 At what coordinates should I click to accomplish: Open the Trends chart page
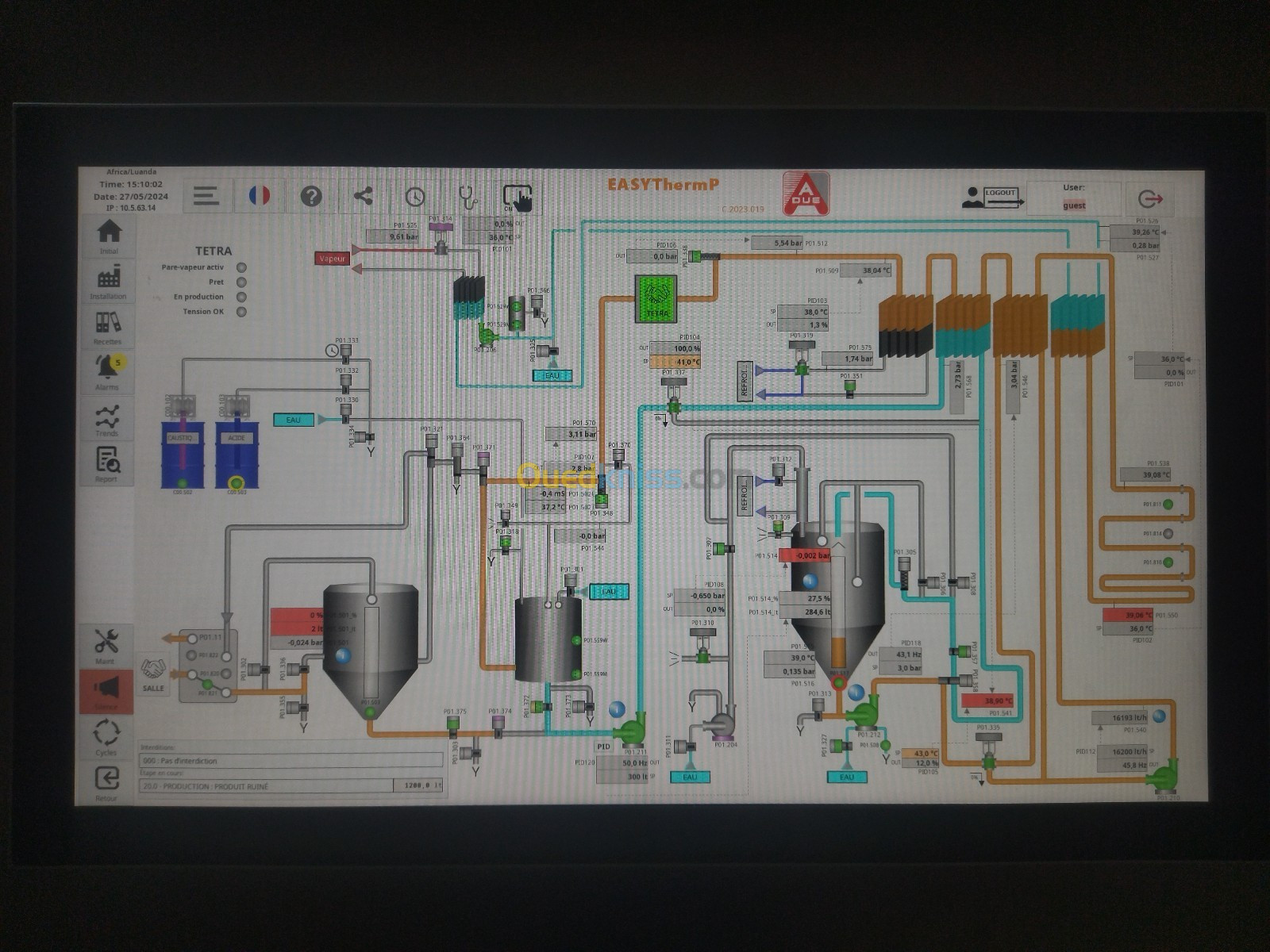(x=107, y=418)
